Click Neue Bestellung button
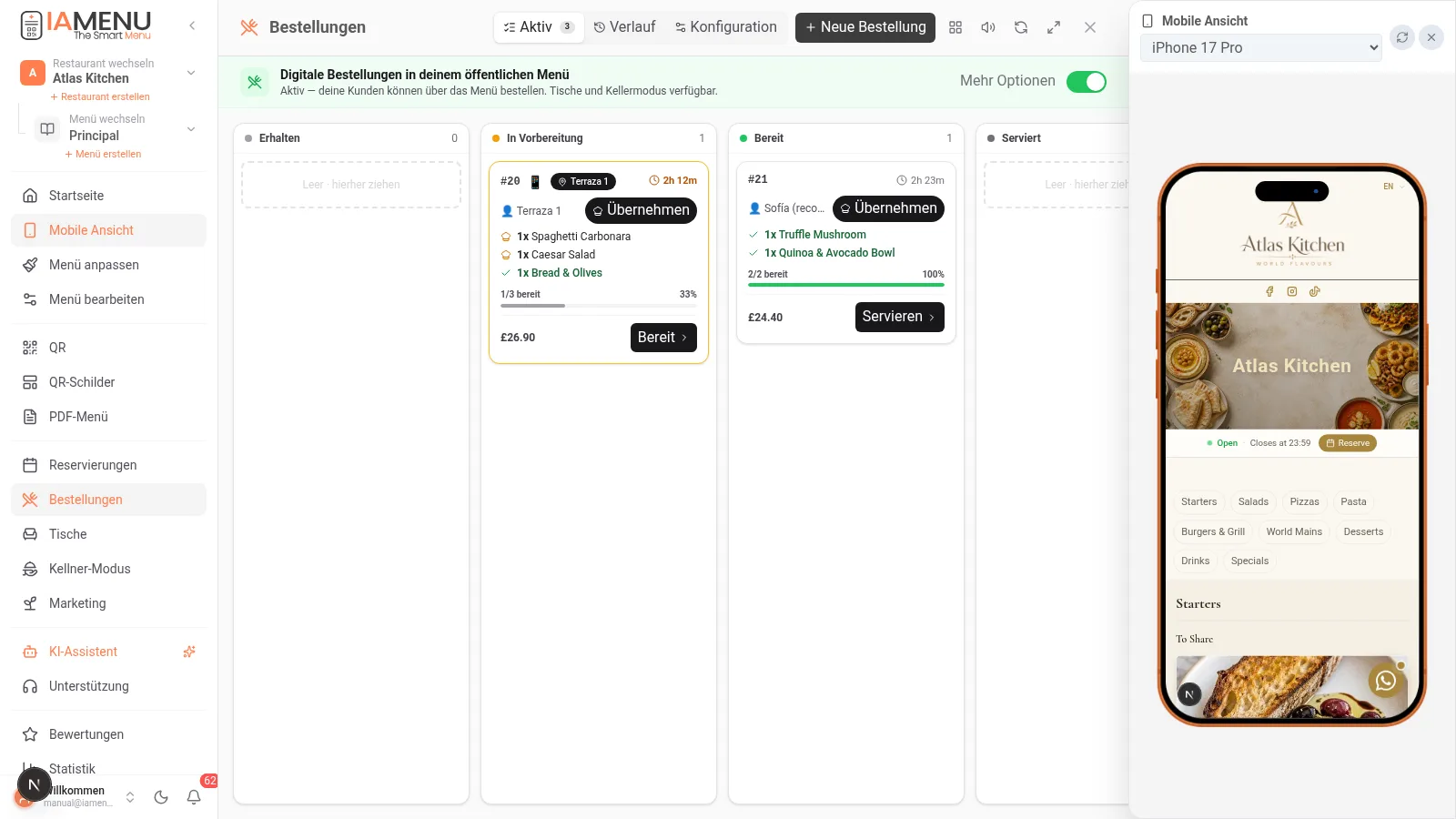The image size is (1456, 819). (x=865, y=27)
